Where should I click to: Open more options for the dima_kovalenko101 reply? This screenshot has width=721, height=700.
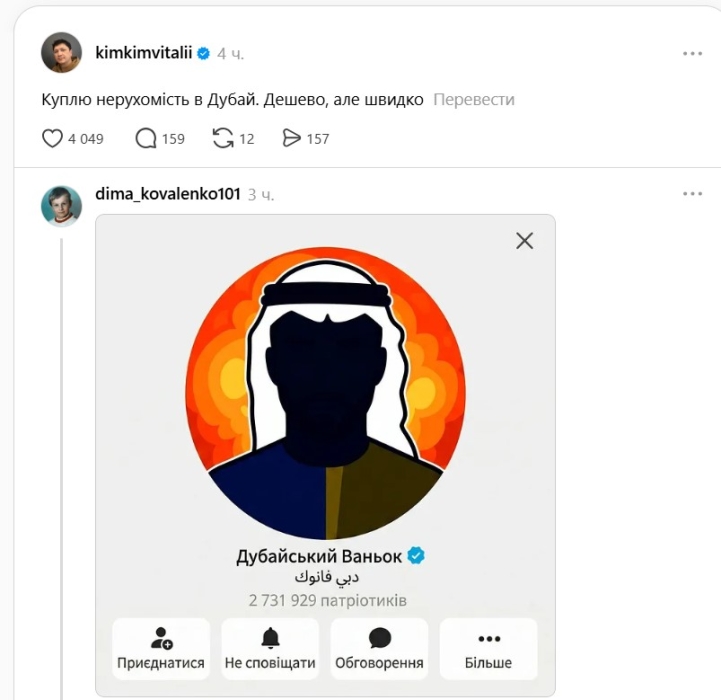692,193
